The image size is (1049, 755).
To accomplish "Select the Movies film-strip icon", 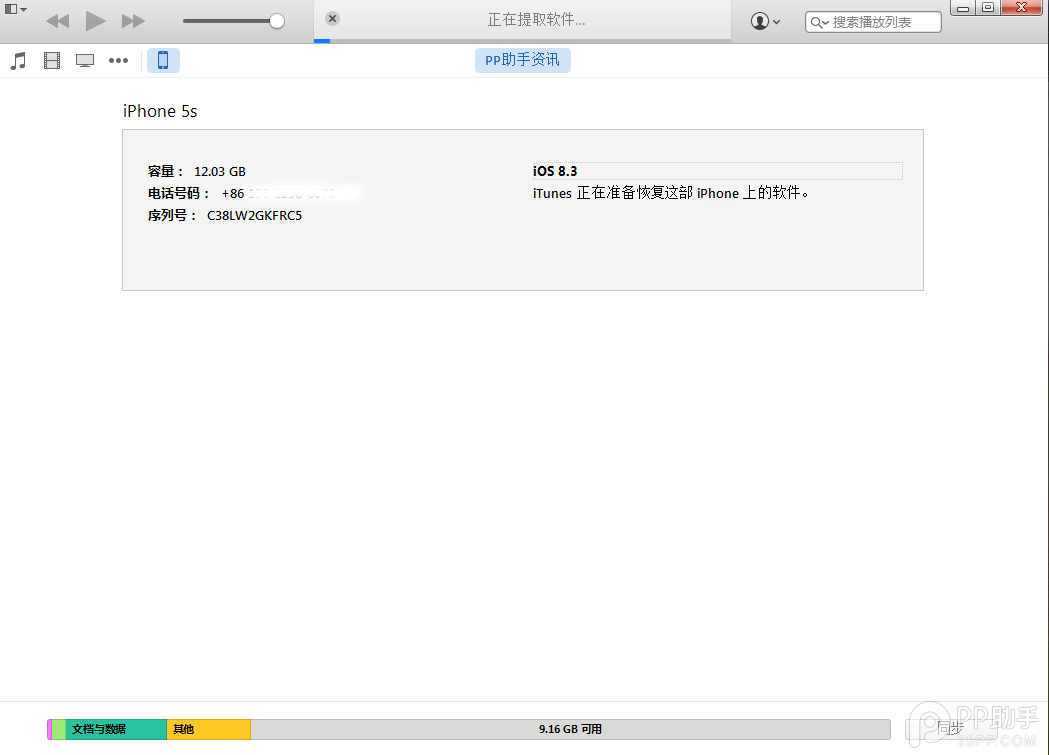I will 51,60.
